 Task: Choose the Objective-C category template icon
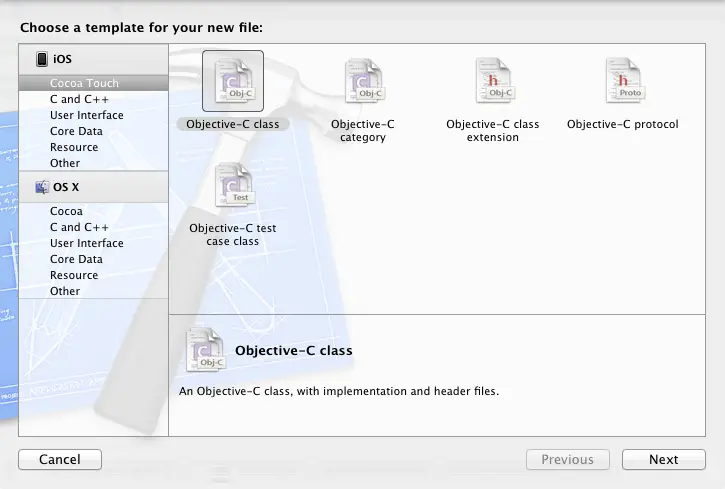tap(362, 81)
